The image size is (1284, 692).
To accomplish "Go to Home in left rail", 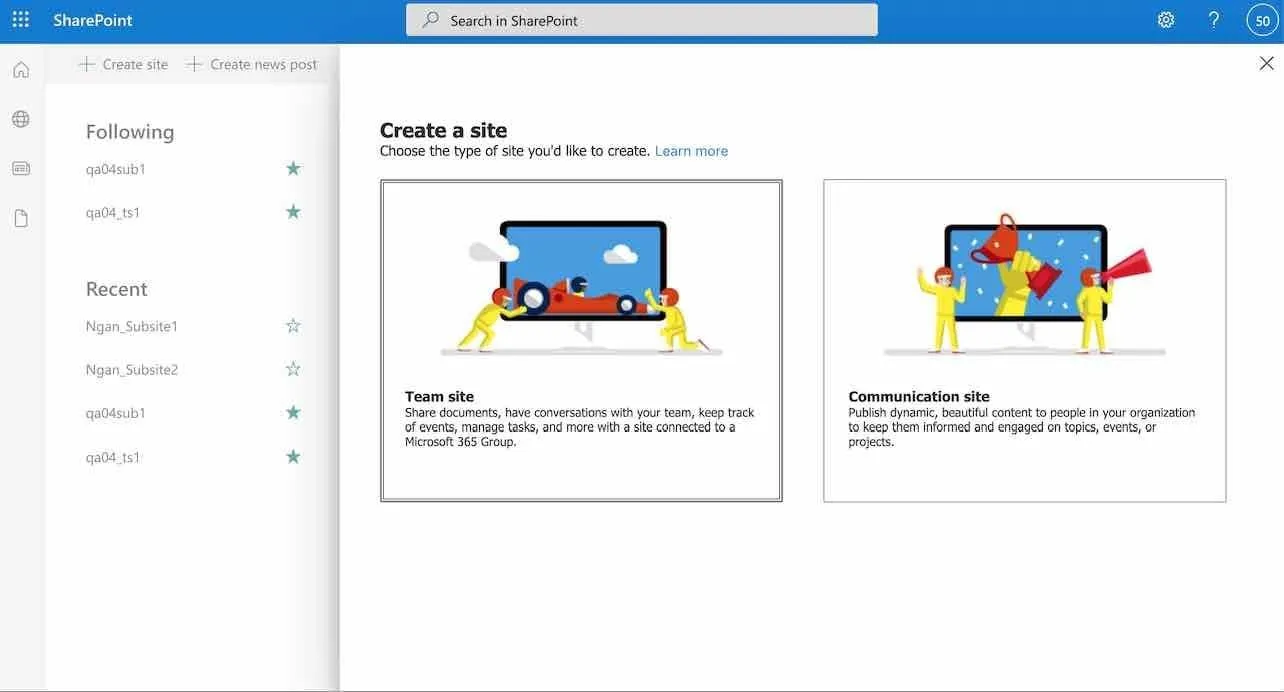I will click(21, 70).
